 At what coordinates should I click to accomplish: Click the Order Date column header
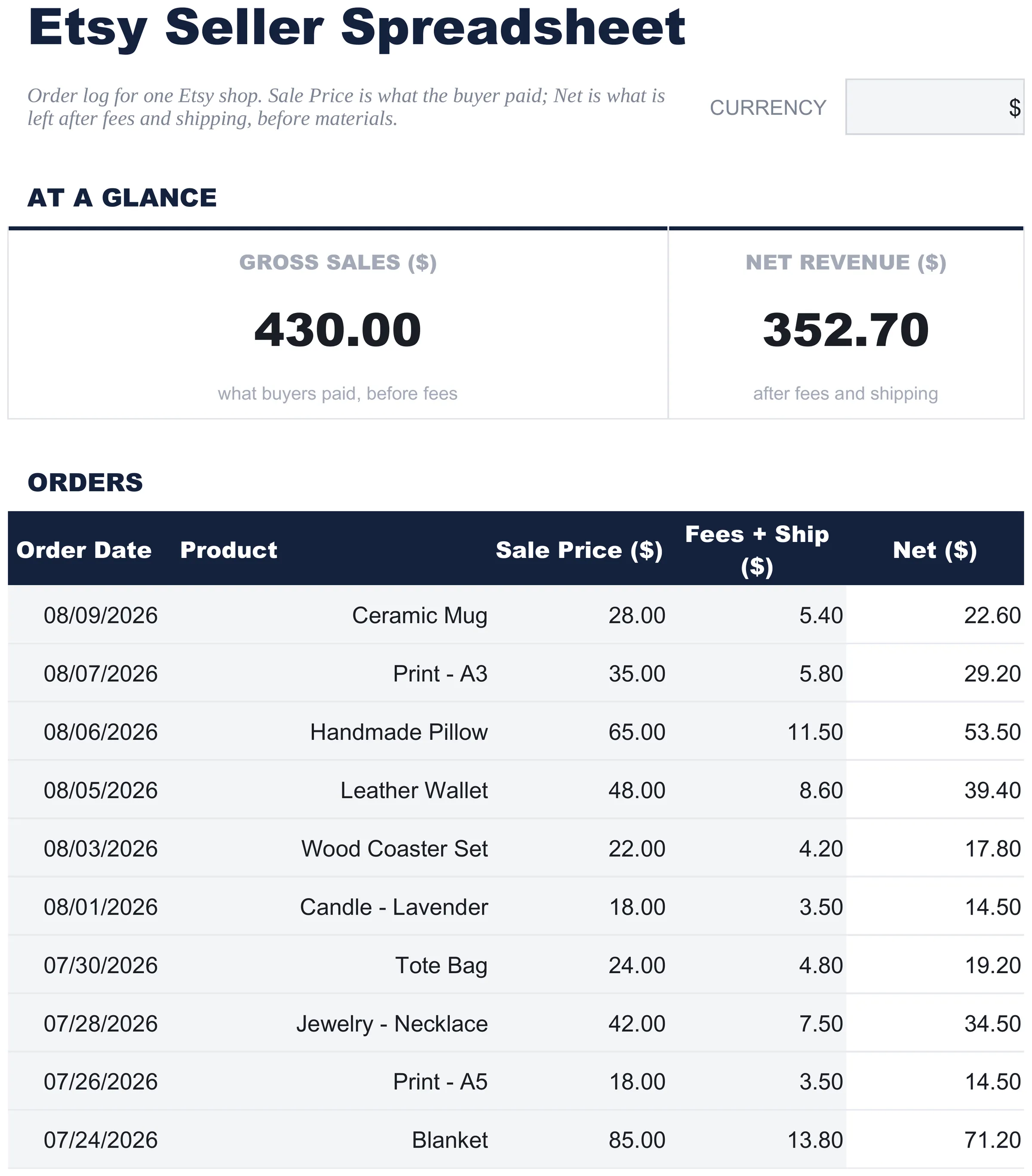coord(84,550)
